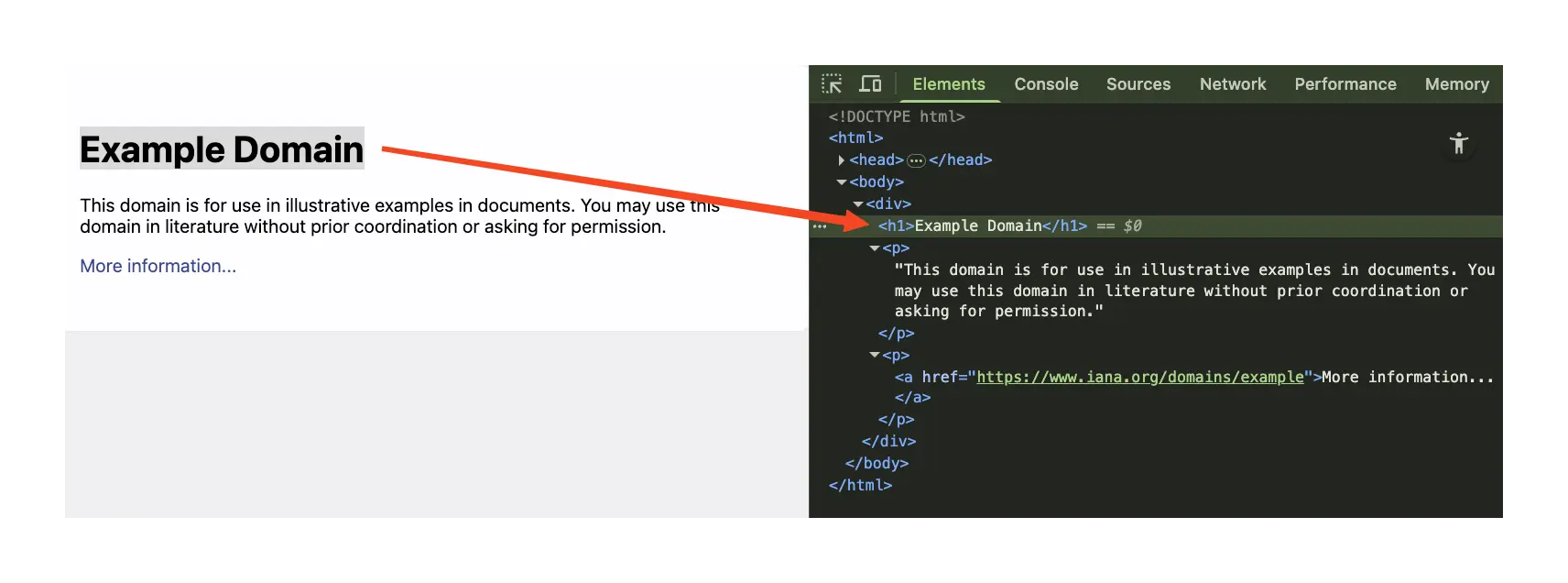The image size is (1568, 583).
Task: Click the Example Domain heading on page
Action: 222,149
